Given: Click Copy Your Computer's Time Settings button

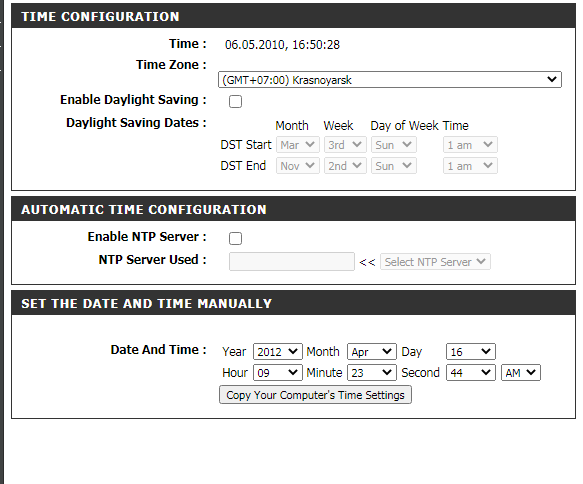Looking at the screenshot, I should click(315, 395).
